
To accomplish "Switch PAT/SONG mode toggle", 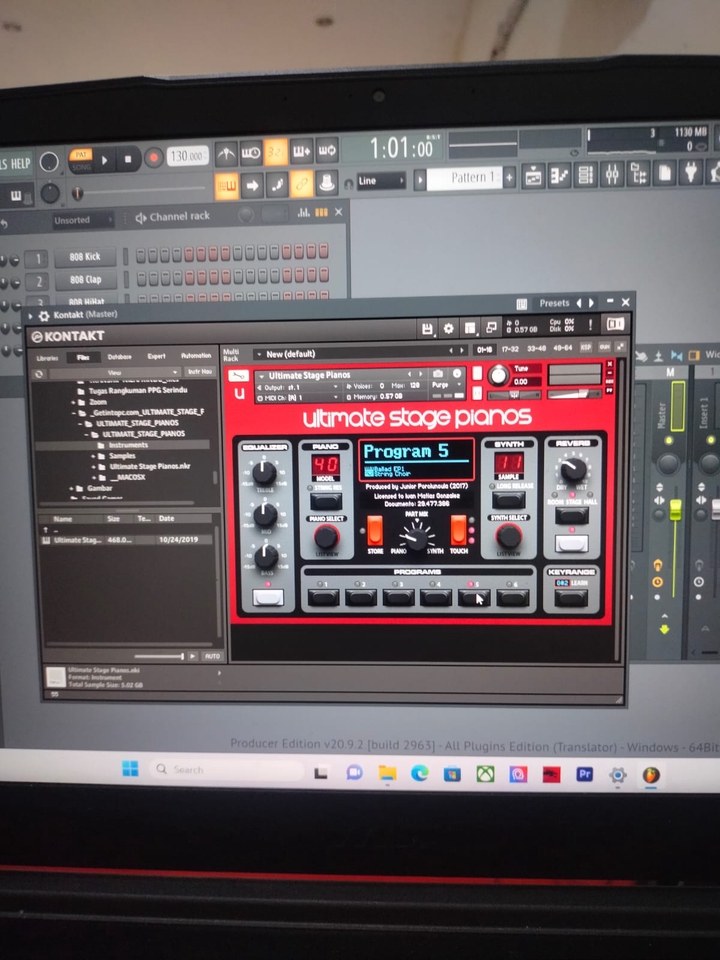I will coord(81,160).
